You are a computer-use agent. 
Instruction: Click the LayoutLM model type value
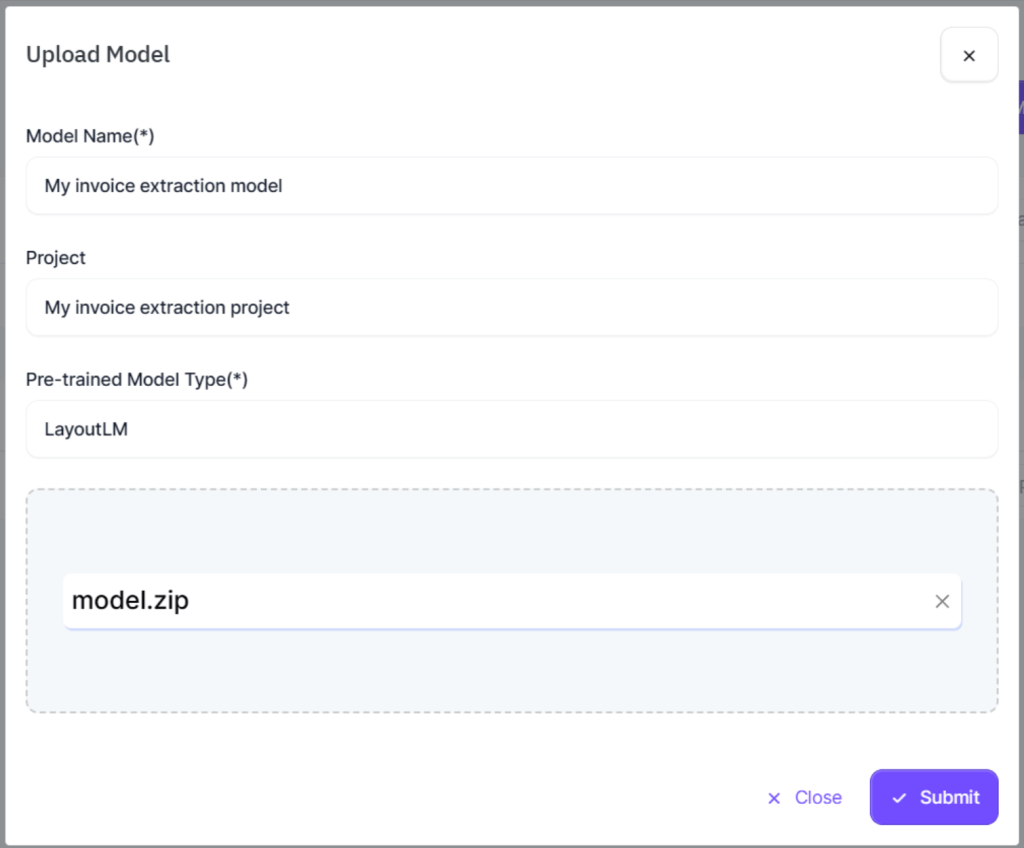click(x=86, y=430)
